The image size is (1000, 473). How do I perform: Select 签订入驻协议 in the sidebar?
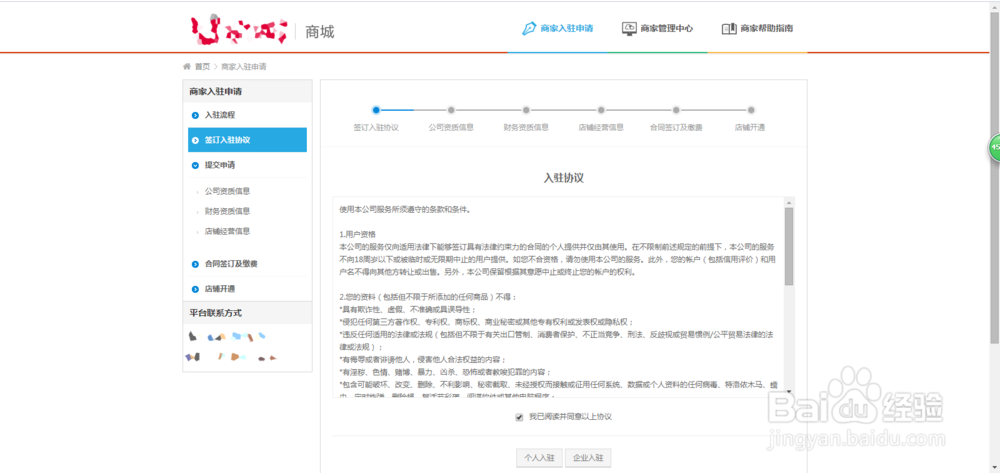pyautogui.click(x=247, y=140)
